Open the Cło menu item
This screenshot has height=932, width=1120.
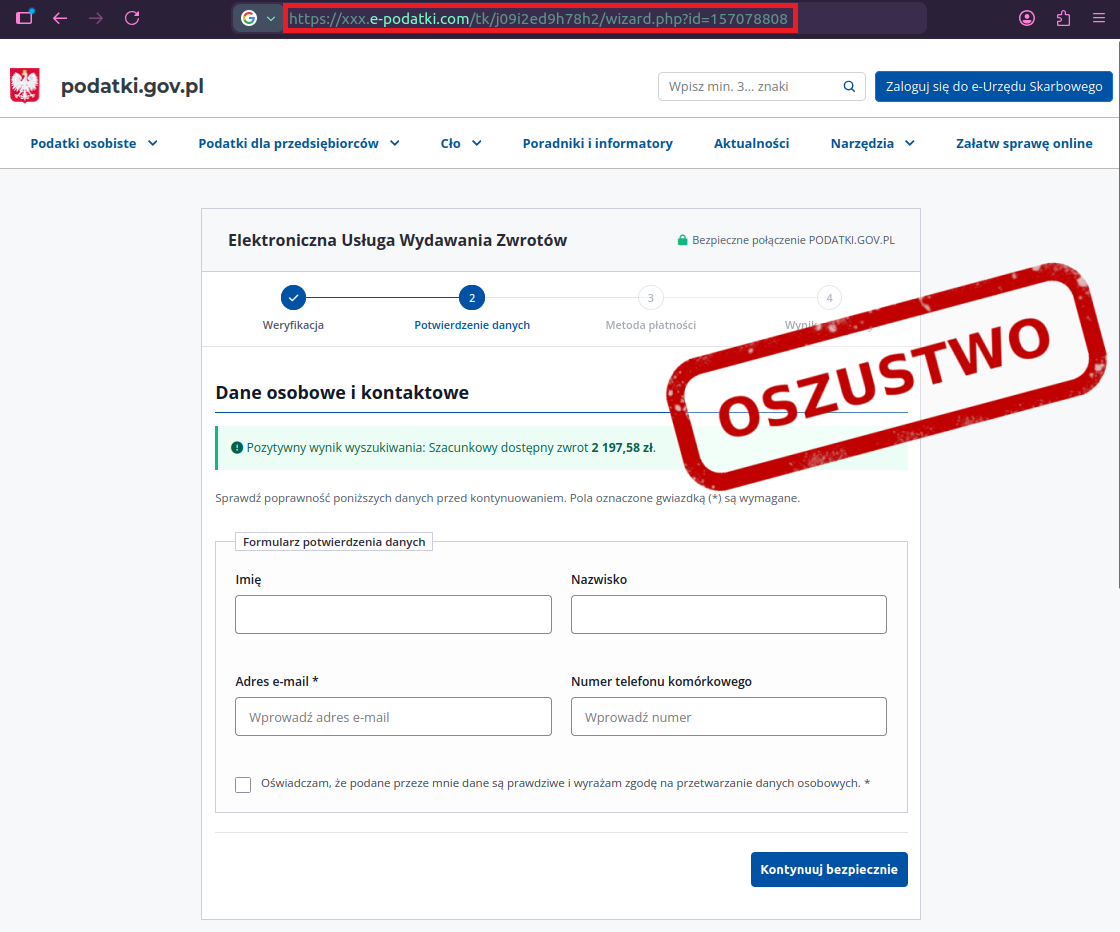coord(451,144)
